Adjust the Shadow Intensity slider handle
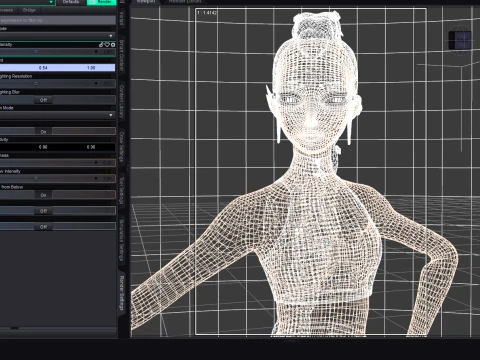Screen dimensions: 480x360 36,178
